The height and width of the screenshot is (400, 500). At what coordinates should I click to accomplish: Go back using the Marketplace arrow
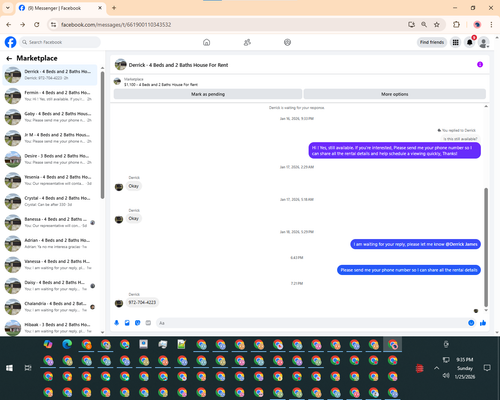click(x=9, y=58)
